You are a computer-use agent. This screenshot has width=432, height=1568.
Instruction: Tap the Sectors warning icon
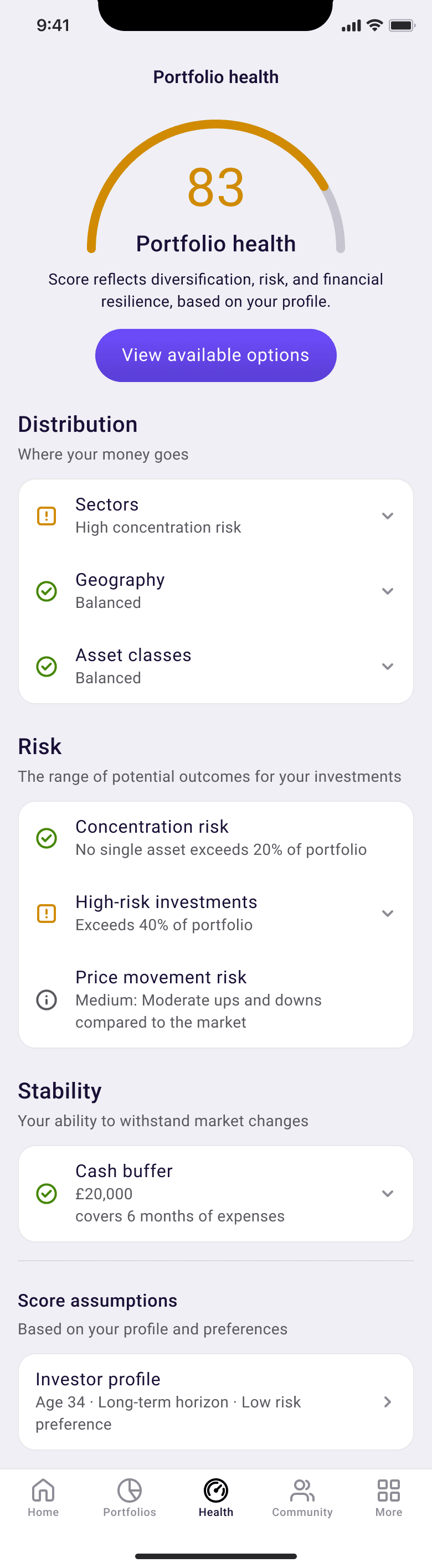(47, 516)
